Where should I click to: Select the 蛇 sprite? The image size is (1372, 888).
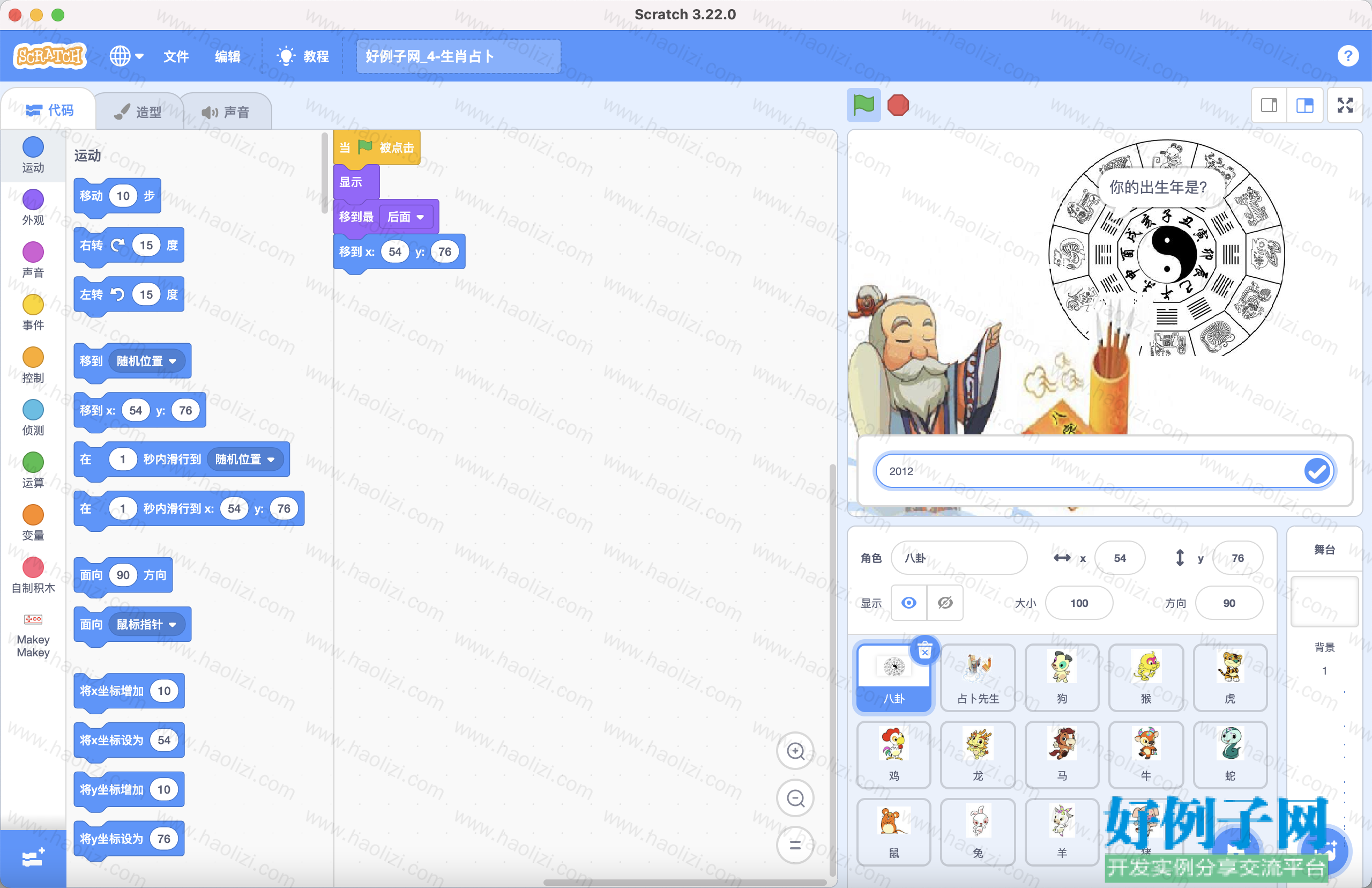pyautogui.click(x=1231, y=755)
